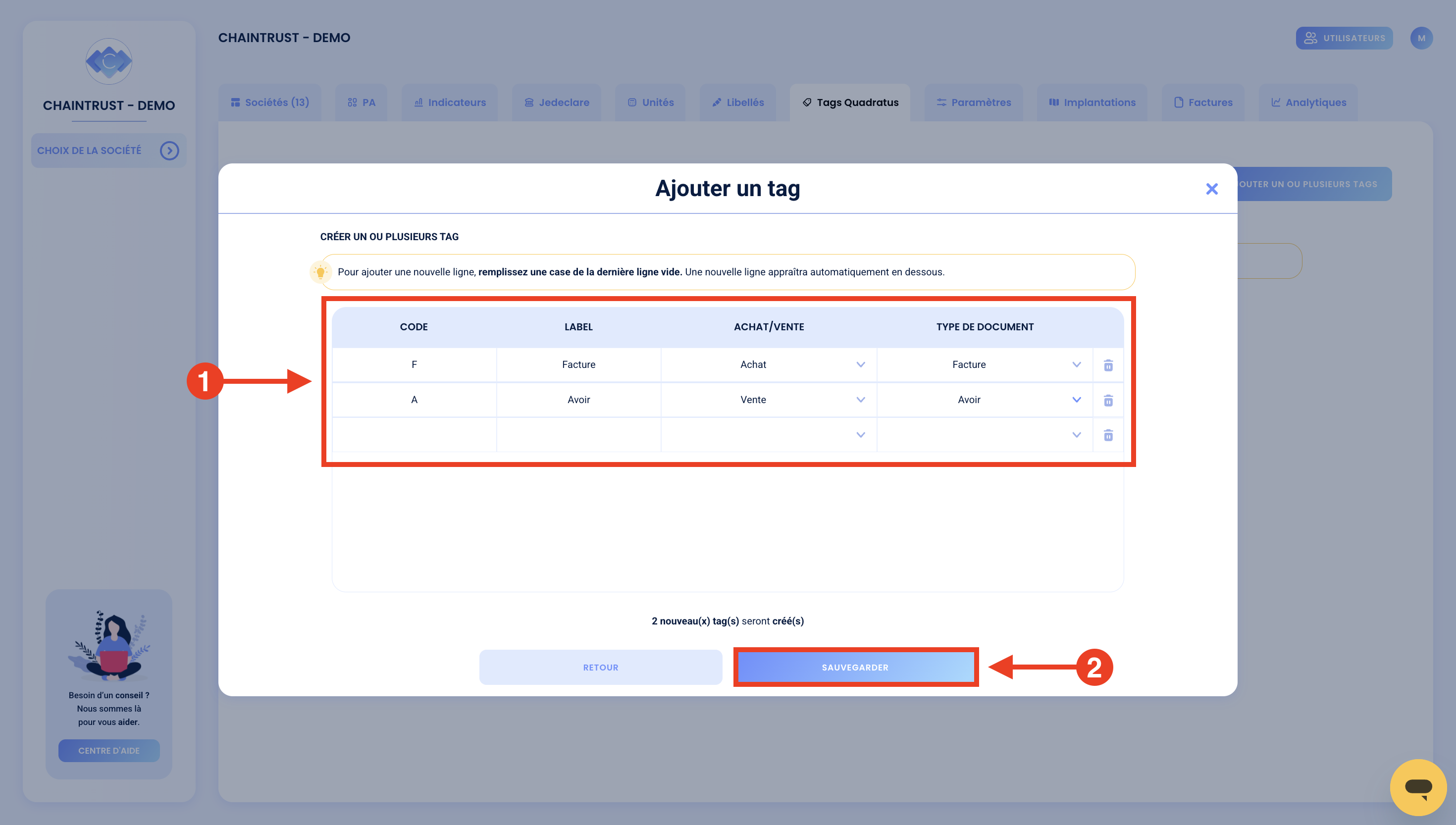Image resolution: width=1456 pixels, height=825 pixels.
Task: Open the Implantations tab
Action: pos(1092,103)
